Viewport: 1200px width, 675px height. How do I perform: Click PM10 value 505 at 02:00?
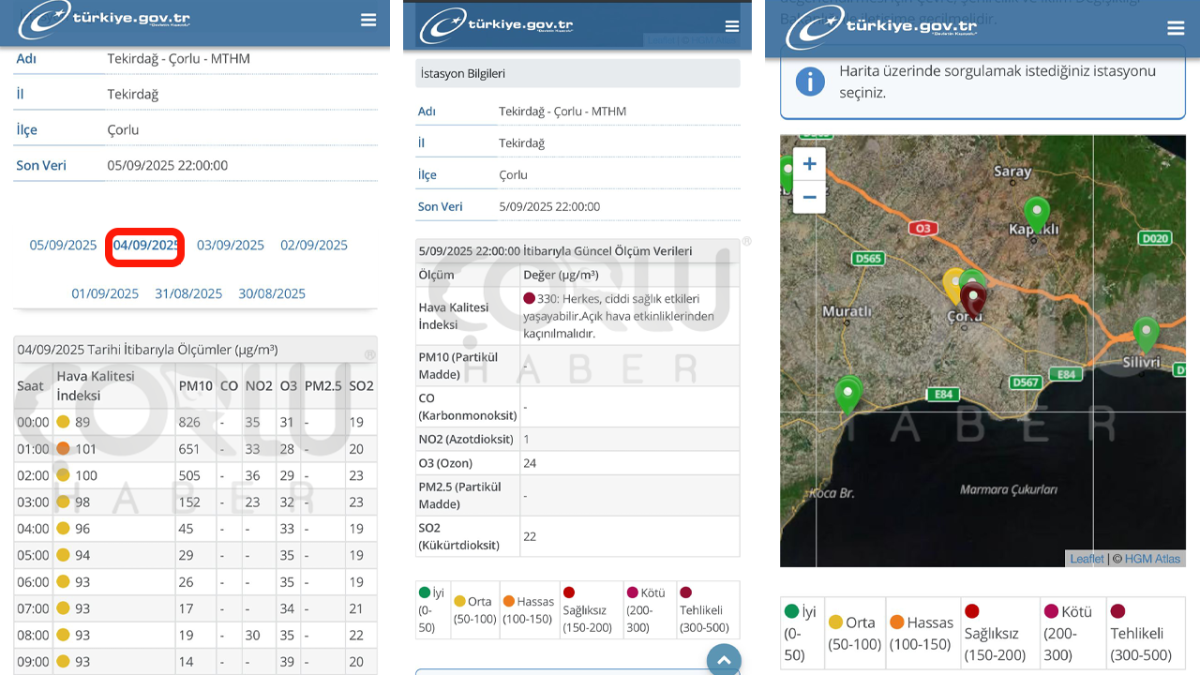pos(190,475)
